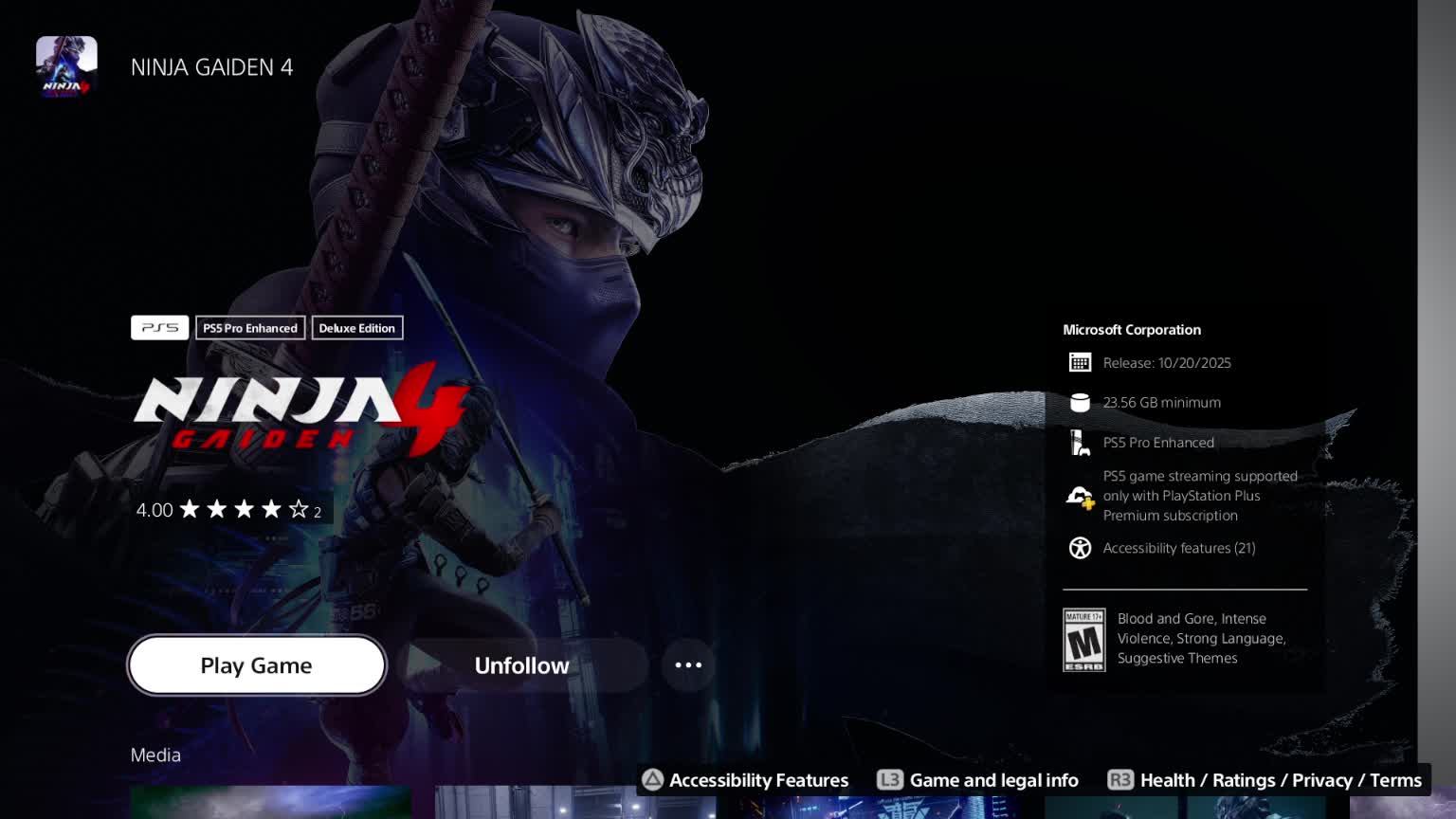Open the more options ellipsis menu
Screen dimensions: 1456x819
coord(688,665)
